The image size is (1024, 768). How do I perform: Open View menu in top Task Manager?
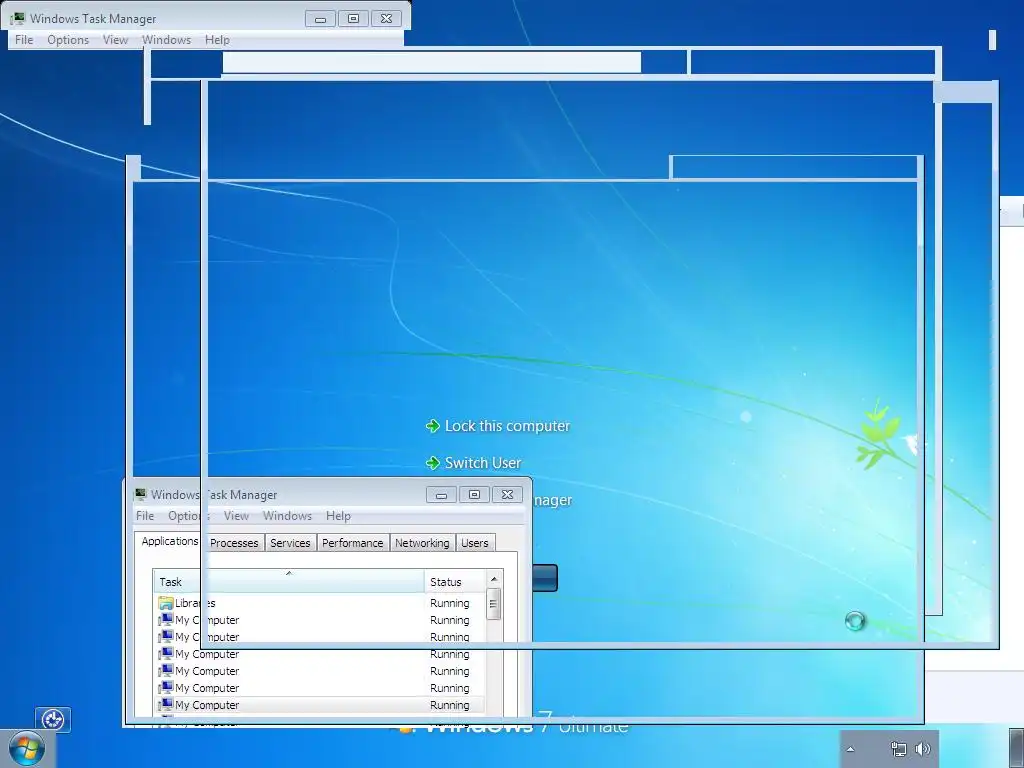pos(115,40)
